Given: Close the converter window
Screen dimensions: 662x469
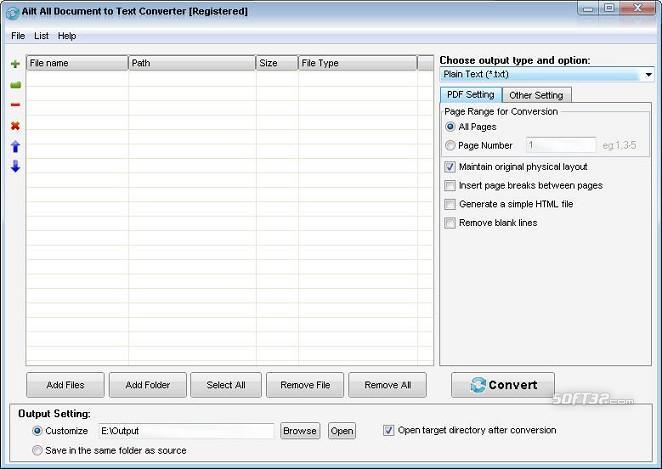Looking at the screenshot, I should pos(638,8).
